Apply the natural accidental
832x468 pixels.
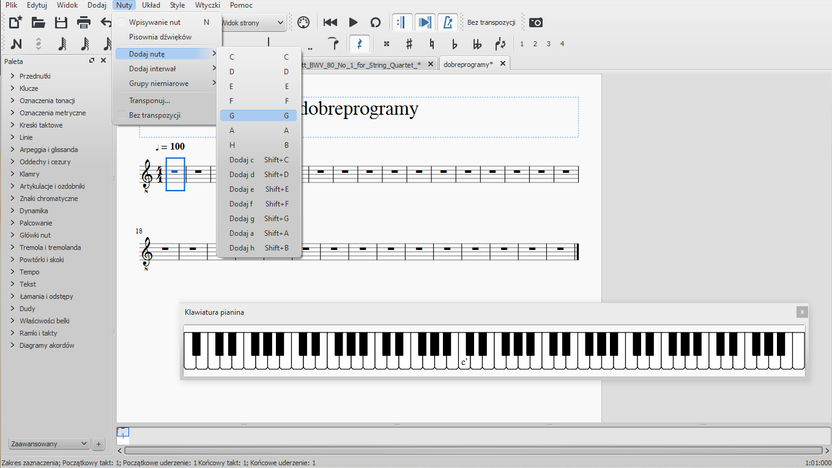click(431, 44)
